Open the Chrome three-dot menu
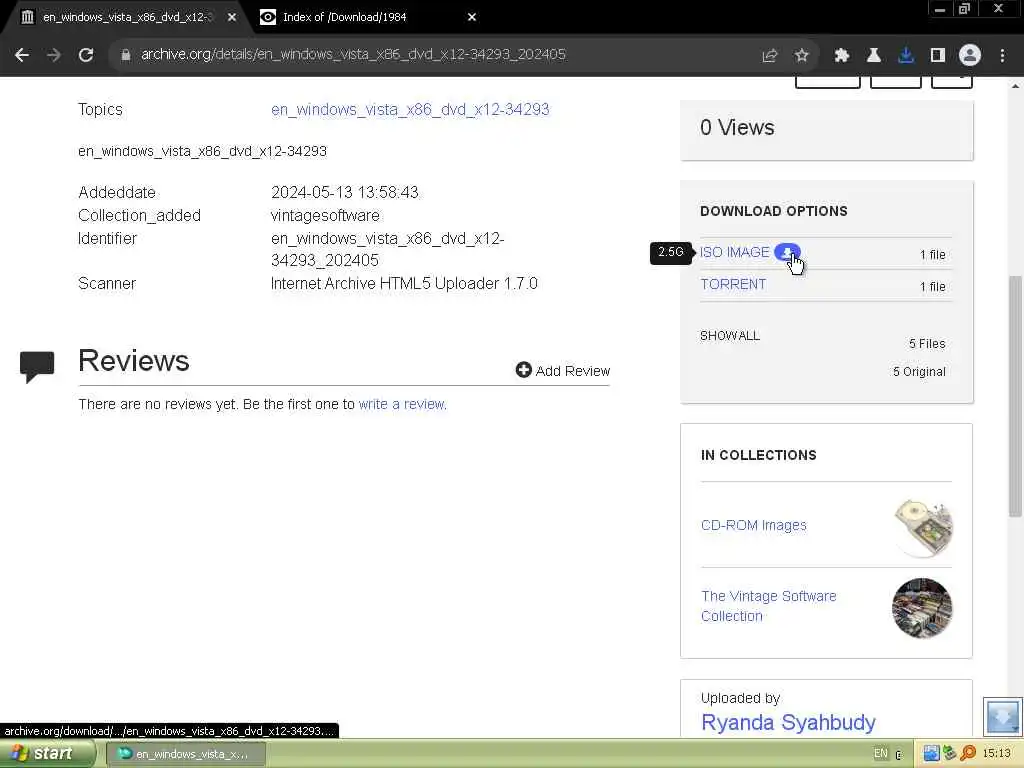Screen dimensions: 1024x768 [x=1002, y=56]
